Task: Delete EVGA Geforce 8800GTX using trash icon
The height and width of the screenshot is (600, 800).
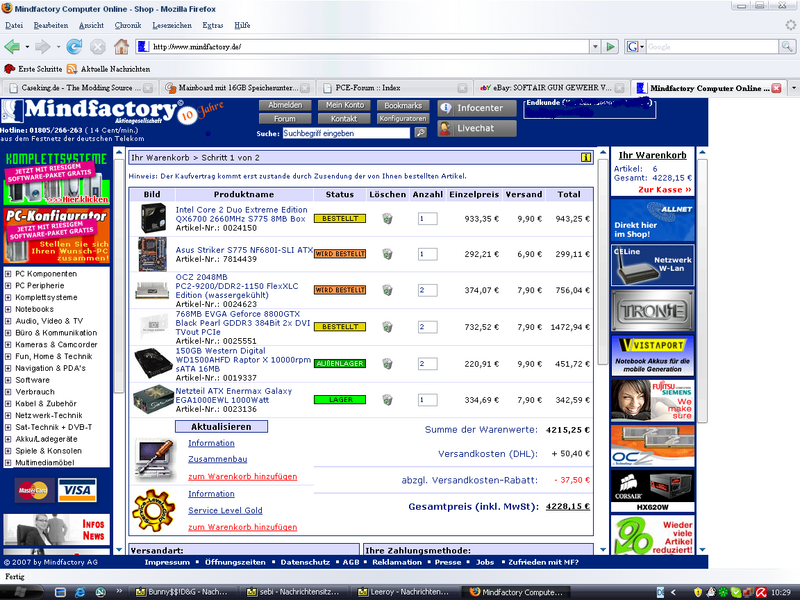Action: (x=387, y=327)
